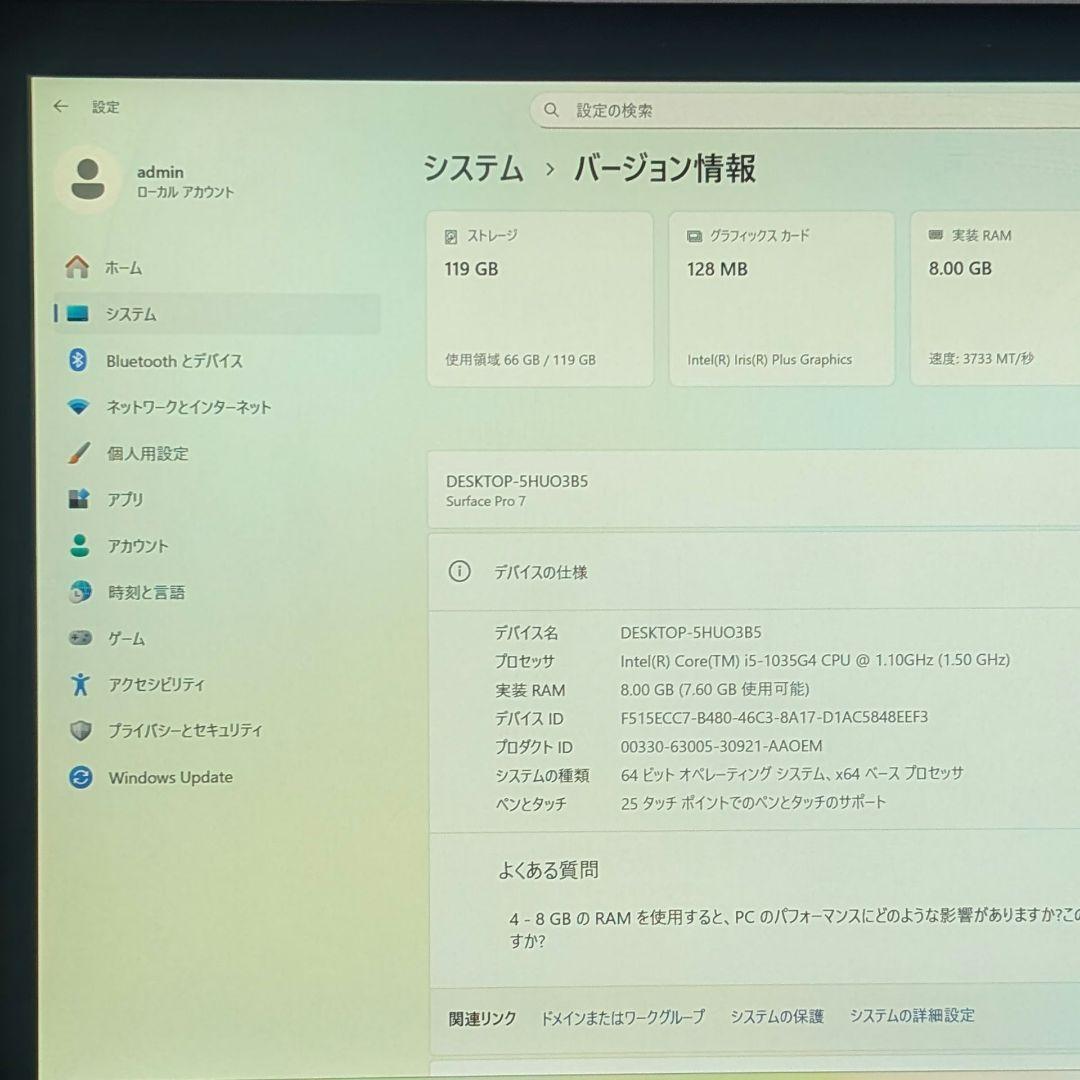Open the ドメインまたはワークグループ link

(621, 1015)
